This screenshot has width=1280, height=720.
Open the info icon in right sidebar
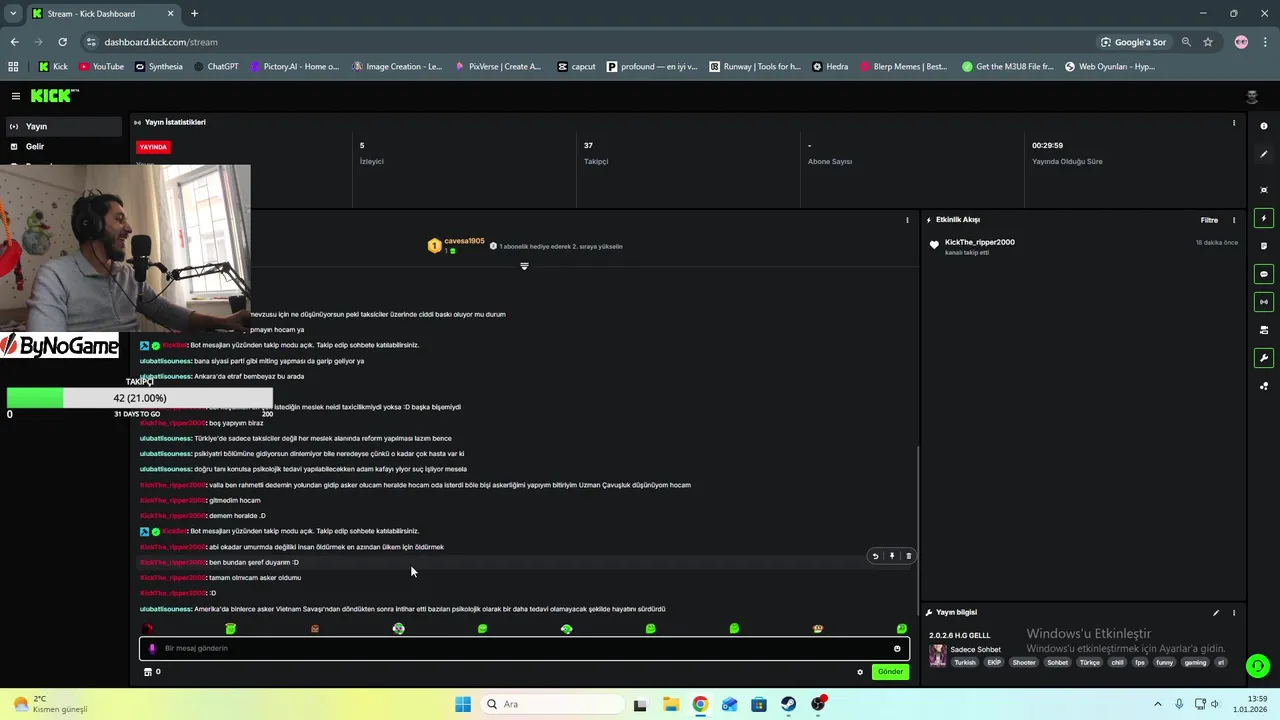click(1264, 126)
